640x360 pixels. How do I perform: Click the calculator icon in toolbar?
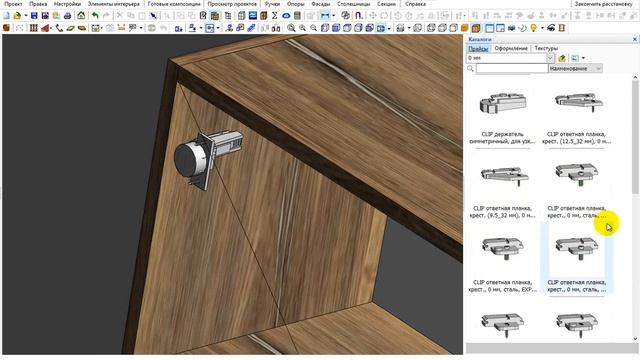297,16
